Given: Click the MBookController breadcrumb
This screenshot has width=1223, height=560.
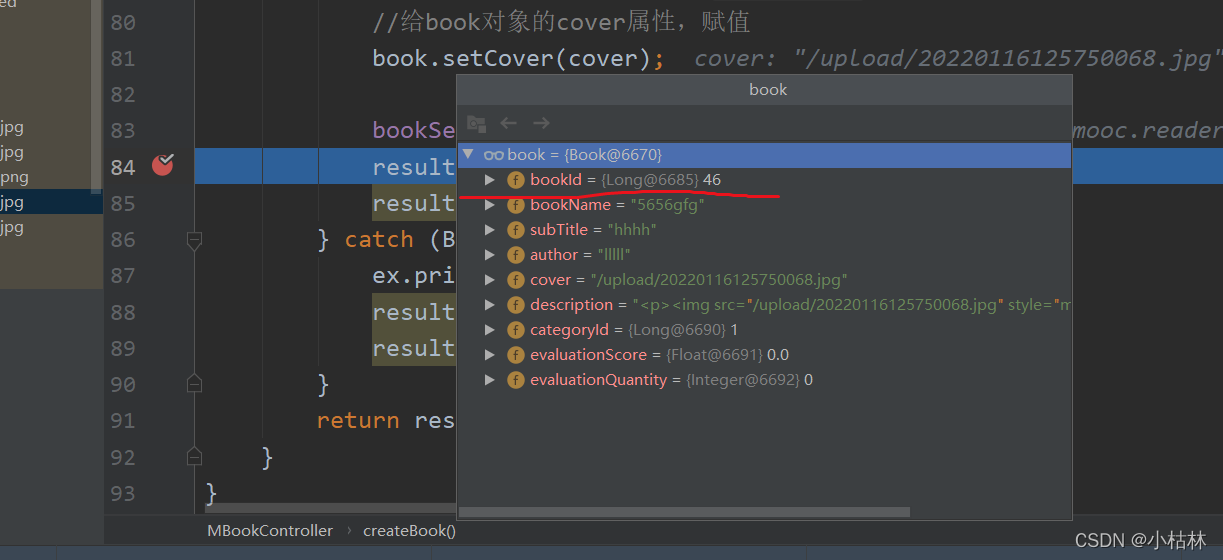Looking at the screenshot, I should (270, 531).
